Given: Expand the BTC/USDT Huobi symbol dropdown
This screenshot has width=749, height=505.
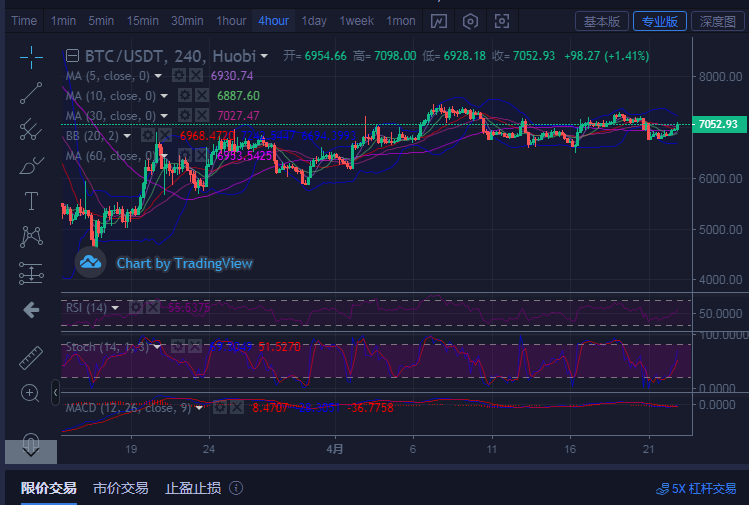Looking at the screenshot, I should 264,56.
